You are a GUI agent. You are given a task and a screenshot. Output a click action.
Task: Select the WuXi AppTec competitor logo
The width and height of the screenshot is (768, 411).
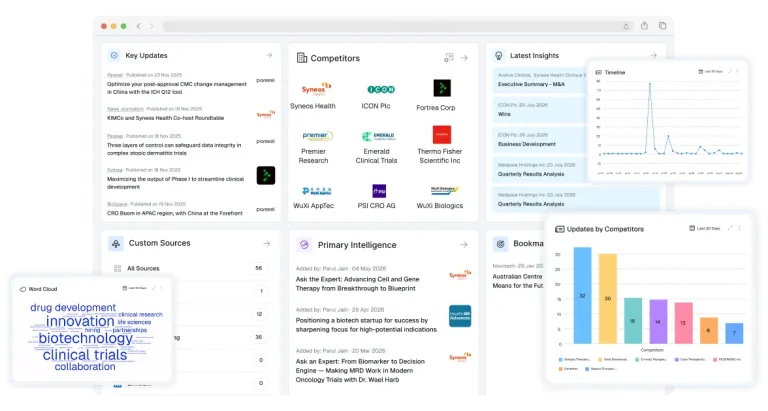coord(316,191)
